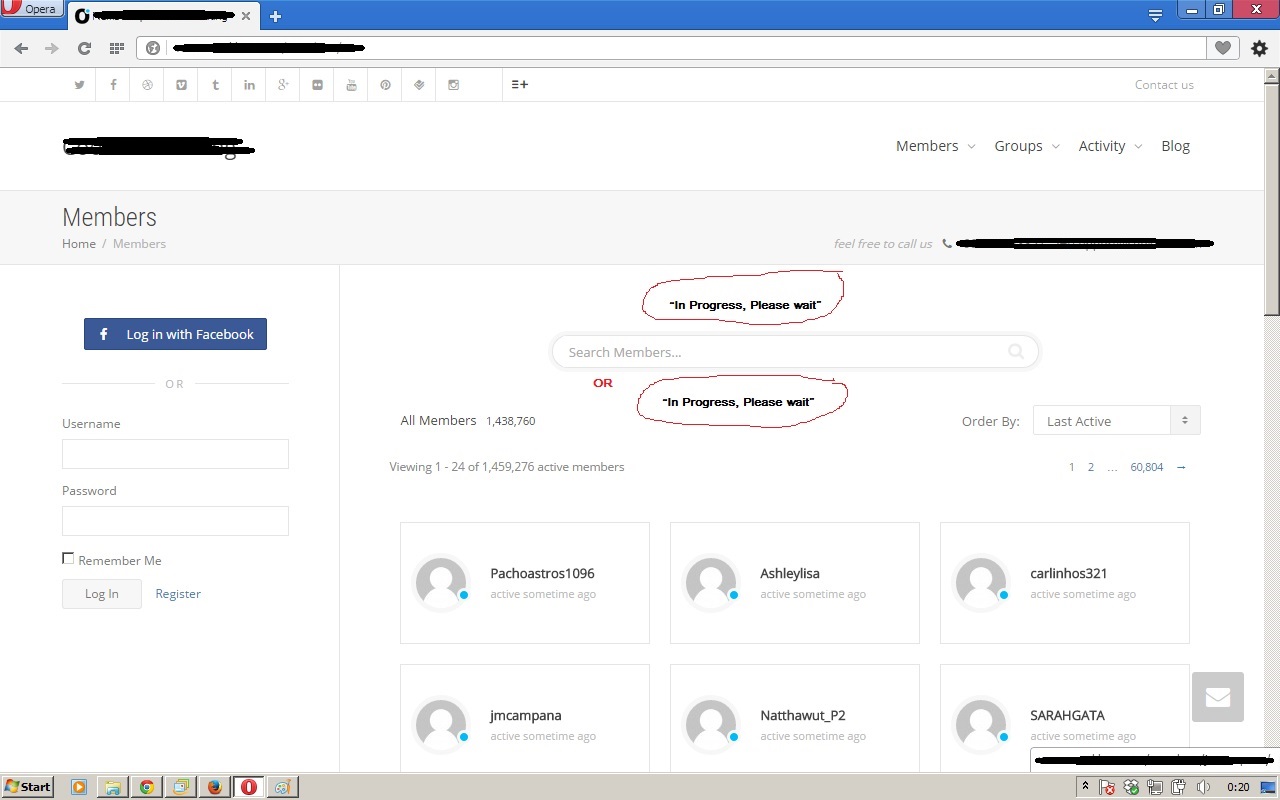This screenshot has height=800, width=1280.
Task: Open the Twitter social link icon
Action: point(79,85)
